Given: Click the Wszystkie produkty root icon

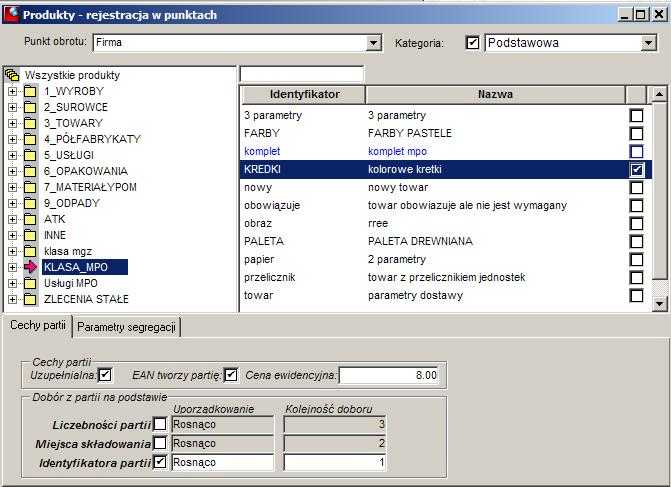Looking at the screenshot, I should coord(12,75).
